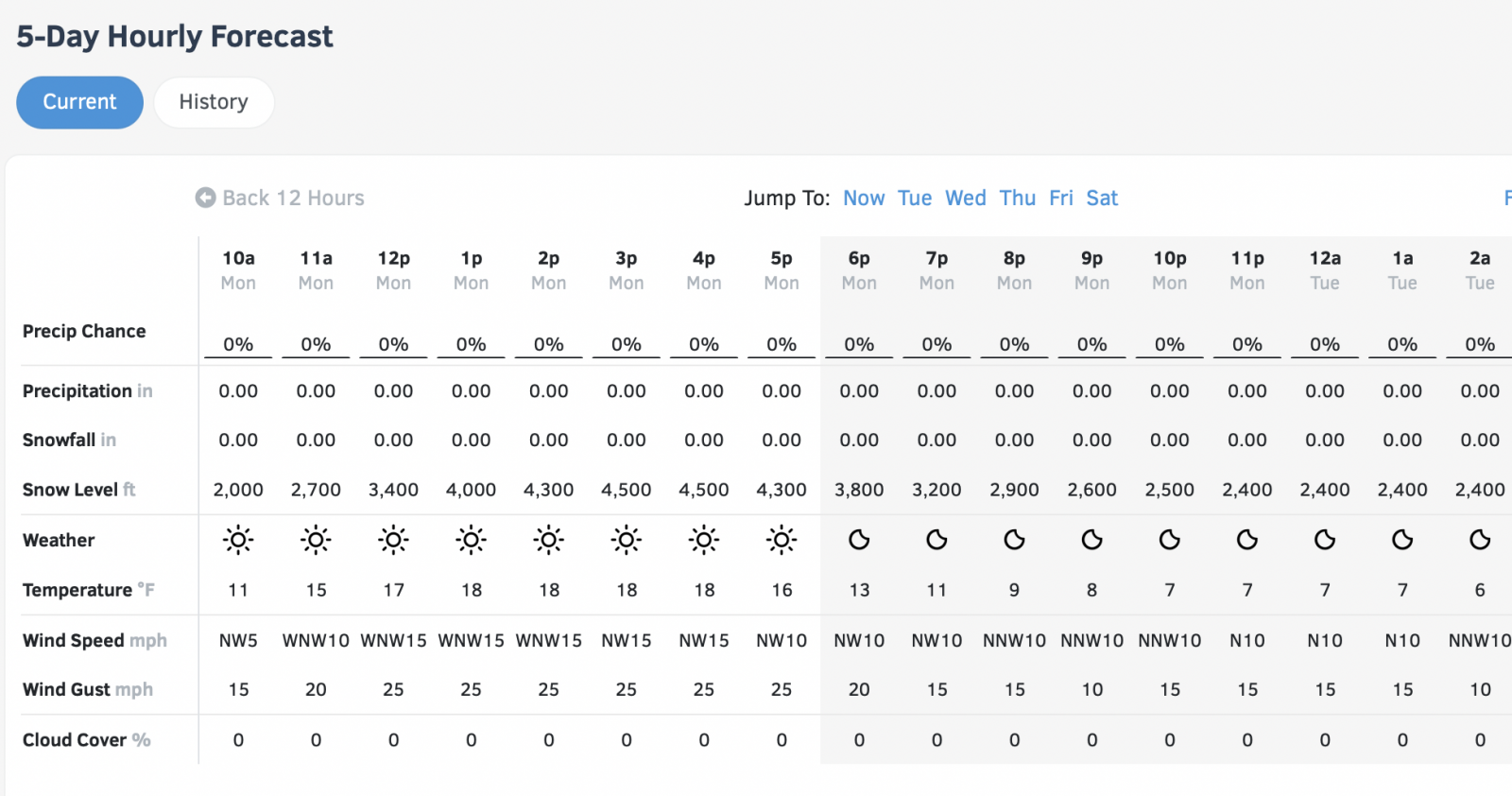This screenshot has height=796, width=1512.
Task: Jump to Tue in the forecast
Action: click(x=915, y=198)
